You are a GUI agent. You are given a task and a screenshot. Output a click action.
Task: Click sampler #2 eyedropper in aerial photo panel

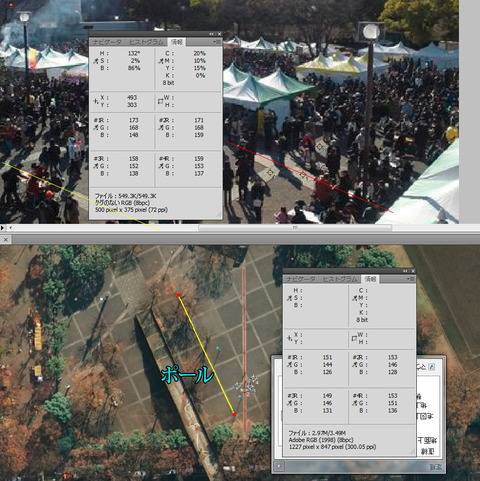355,365
